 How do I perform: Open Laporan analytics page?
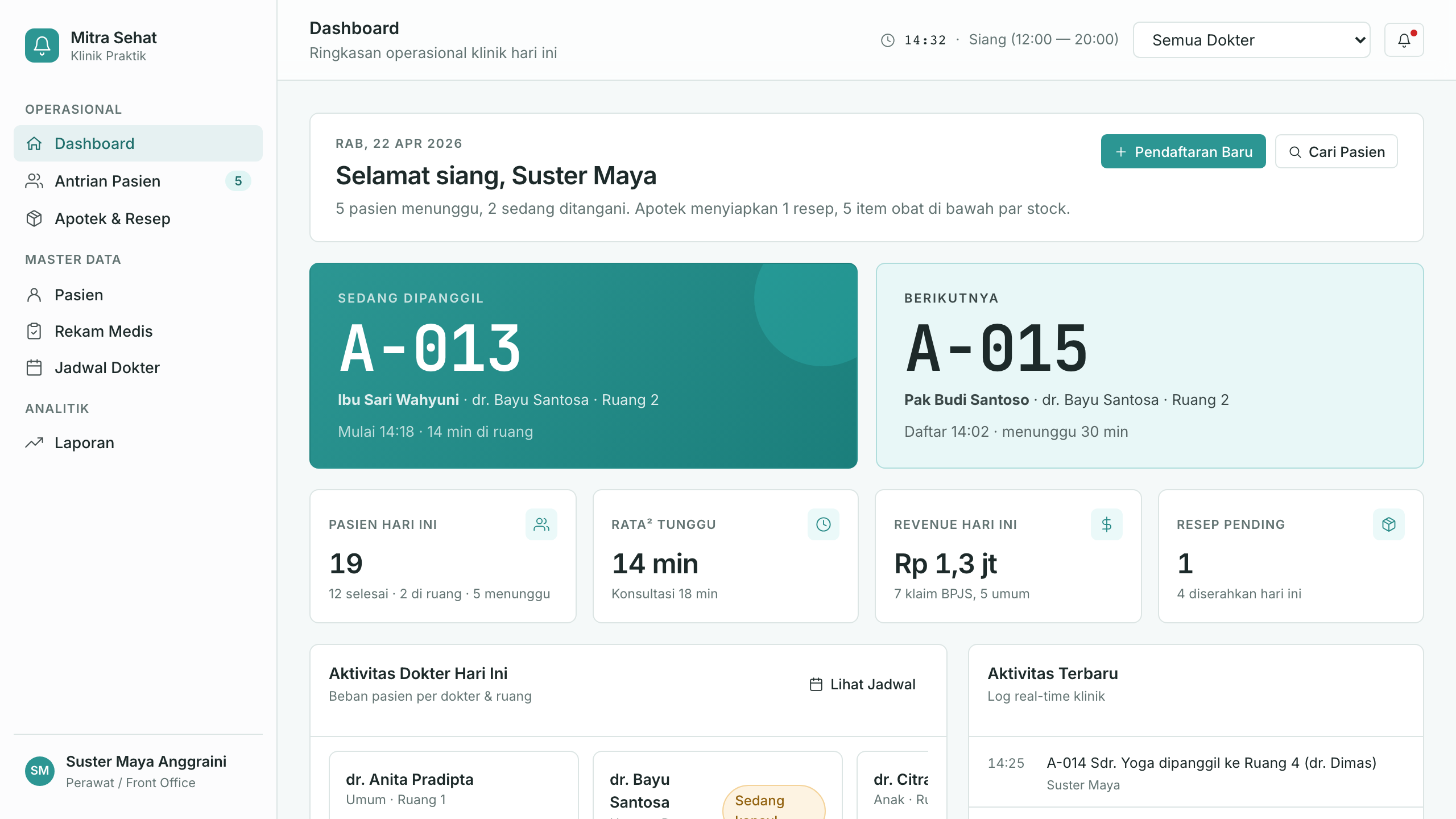click(138, 442)
